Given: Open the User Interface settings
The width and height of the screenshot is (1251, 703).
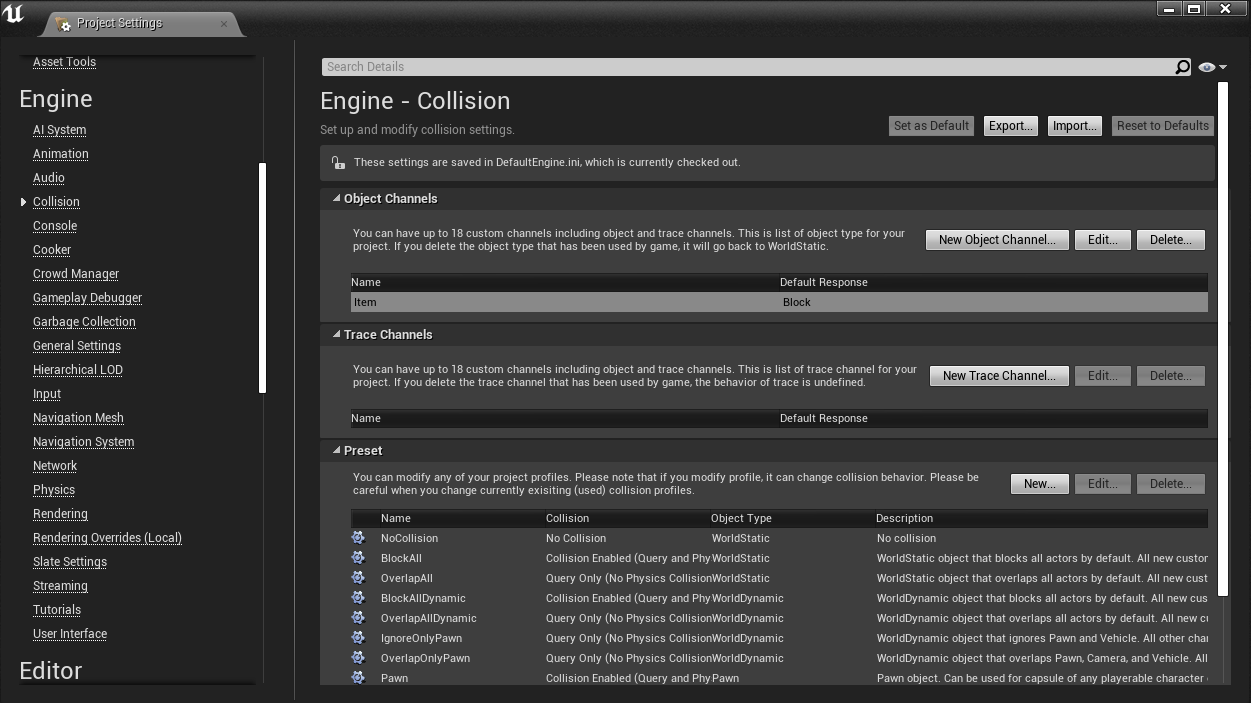Looking at the screenshot, I should coord(70,634).
